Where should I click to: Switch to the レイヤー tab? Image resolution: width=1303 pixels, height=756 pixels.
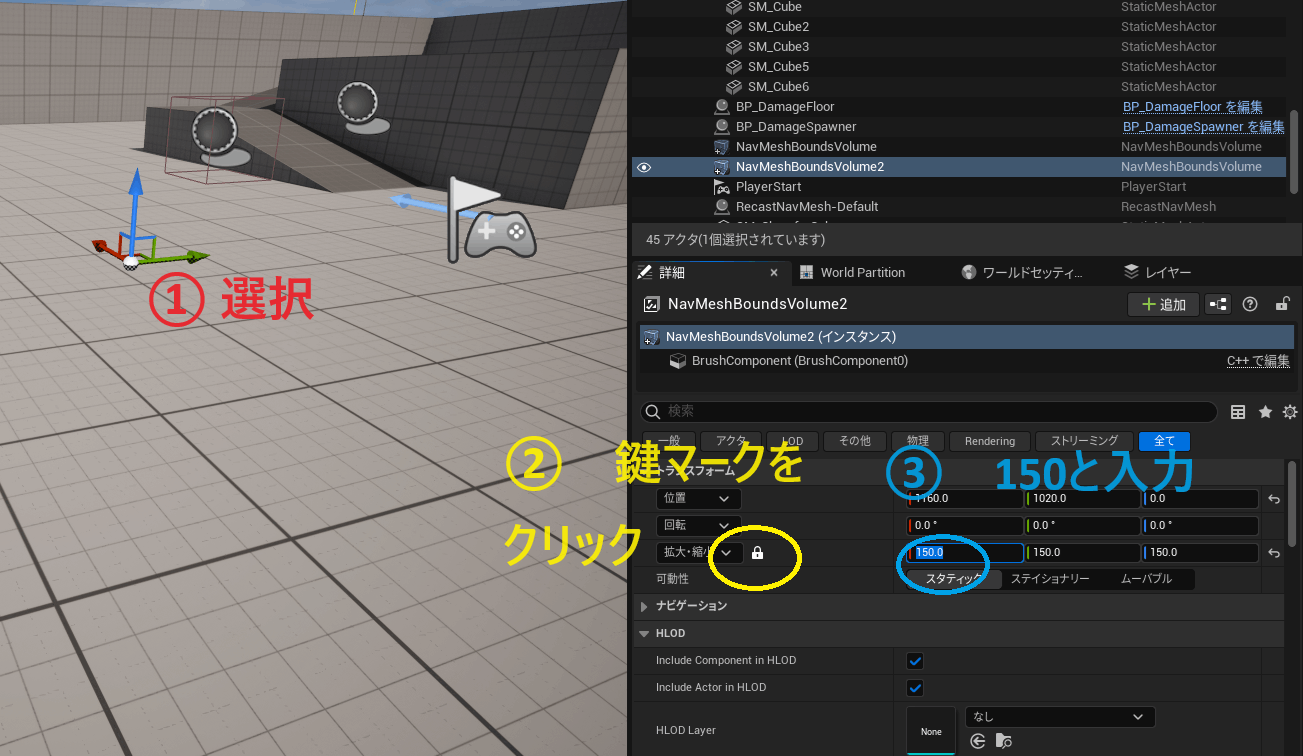pyautogui.click(x=1158, y=272)
